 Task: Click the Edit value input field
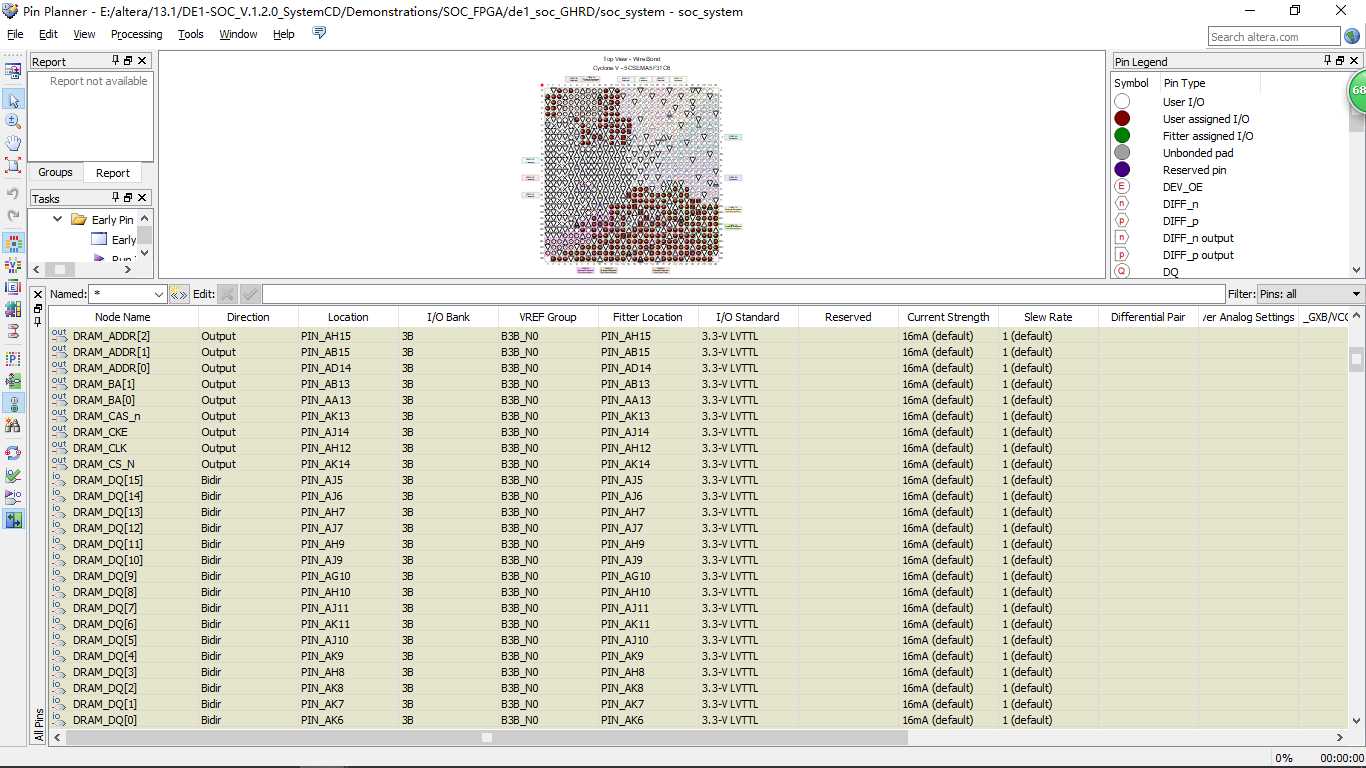(x=743, y=294)
